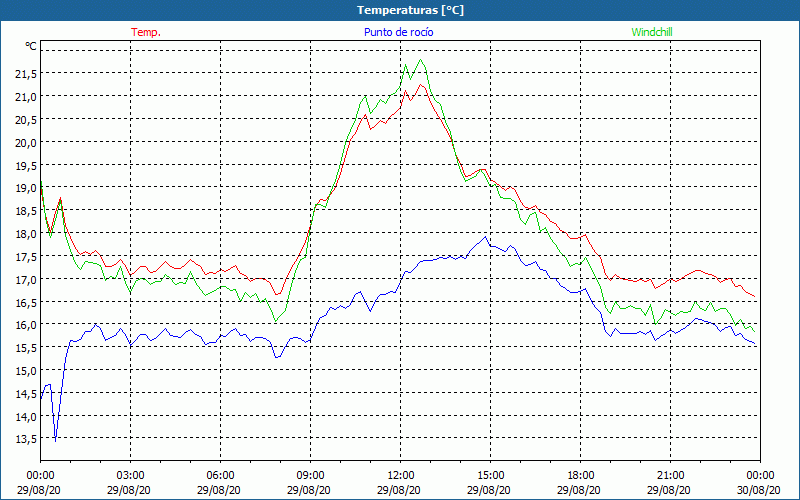Click the 15,5 y-axis value
800x500 pixels.
tap(26, 348)
